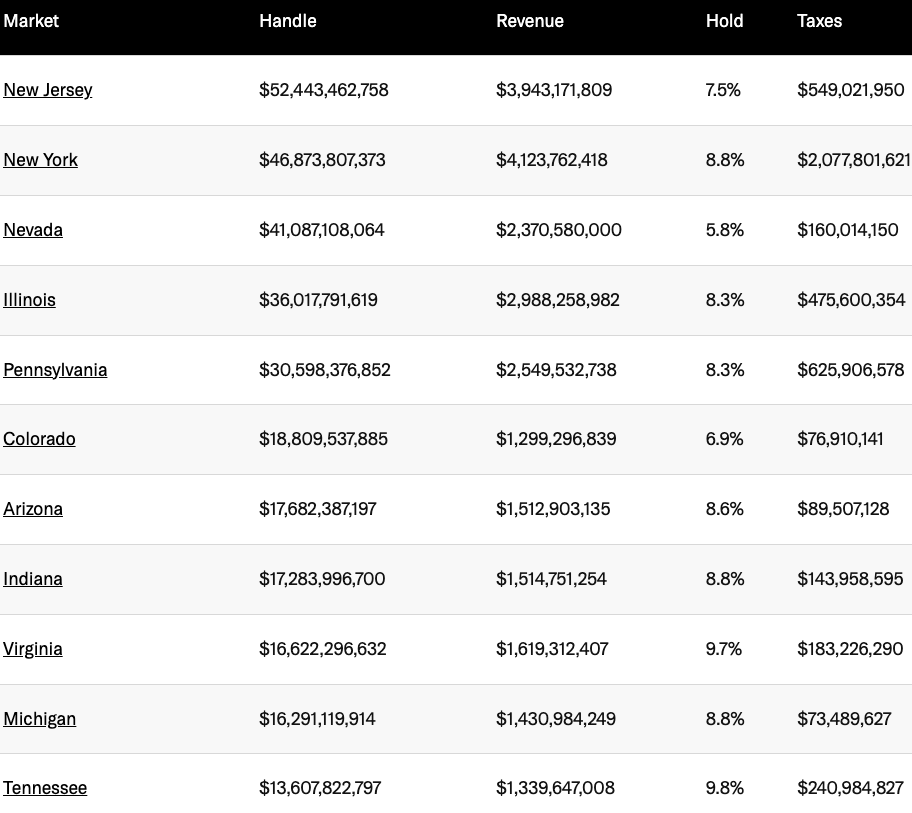Click the Market column header
The width and height of the screenshot is (912, 813).
31,21
